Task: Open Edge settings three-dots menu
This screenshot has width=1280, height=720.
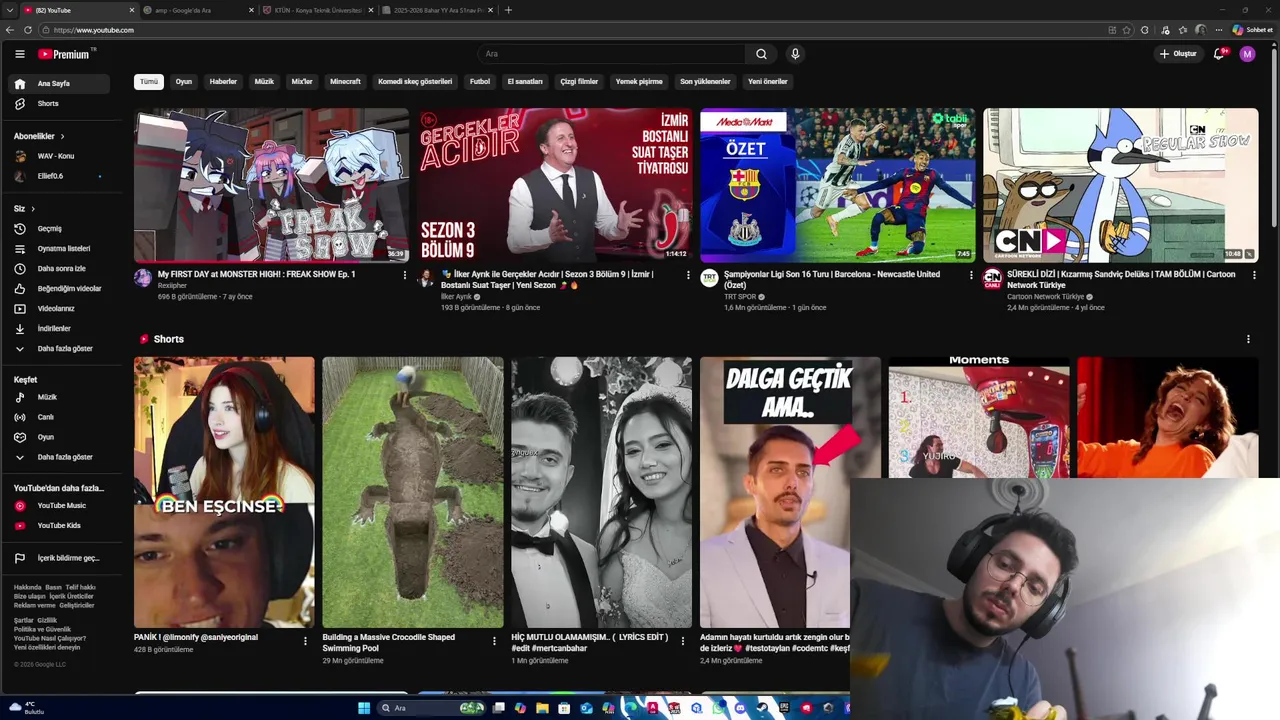Action: [x=1218, y=30]
